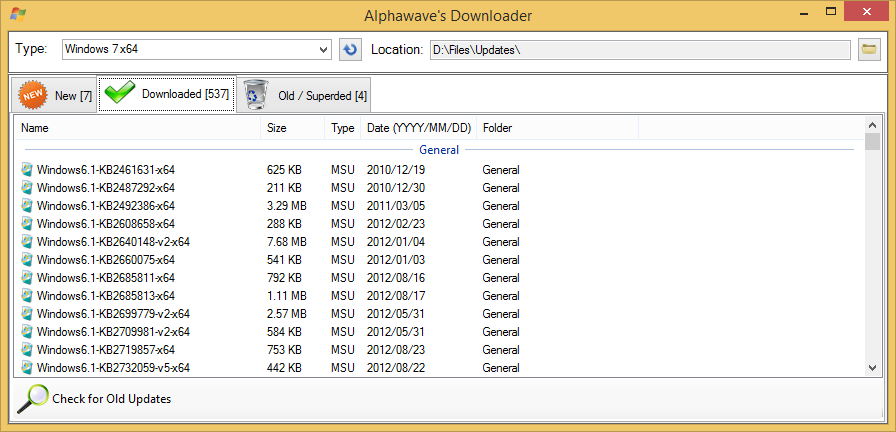The width and height of the screenshot is (896, 432).
Task: Click file icon of KB2487292 update
Action: pos(27,187)
